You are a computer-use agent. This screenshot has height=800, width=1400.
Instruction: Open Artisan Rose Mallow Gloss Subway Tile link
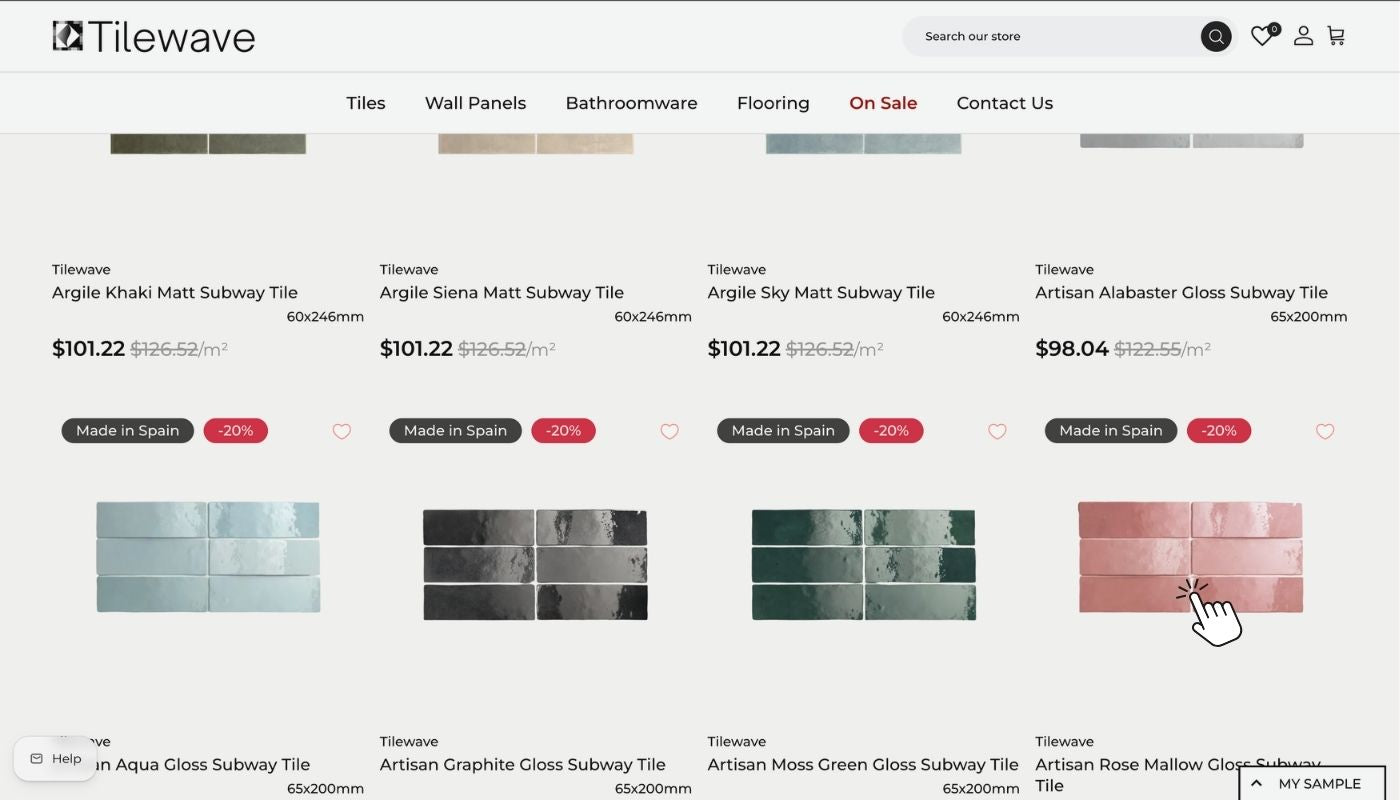click(1178, 775)
